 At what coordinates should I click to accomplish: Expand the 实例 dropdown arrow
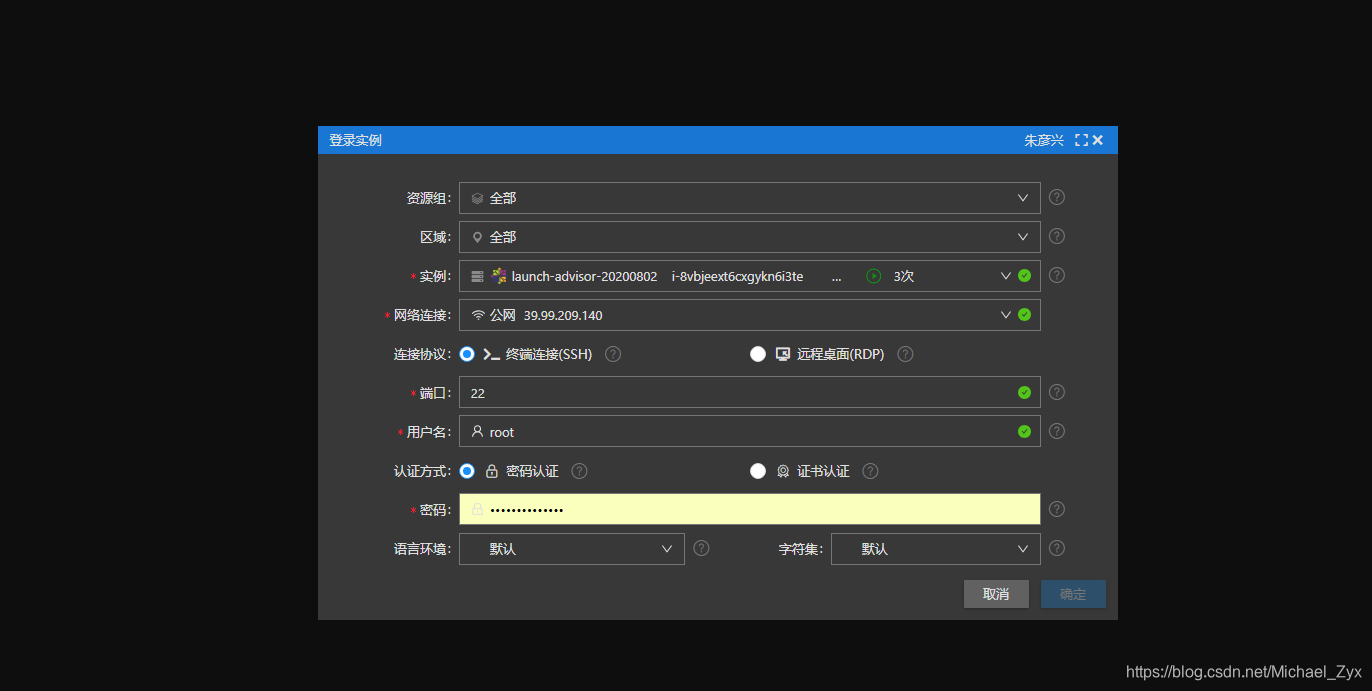[1006, 276]
